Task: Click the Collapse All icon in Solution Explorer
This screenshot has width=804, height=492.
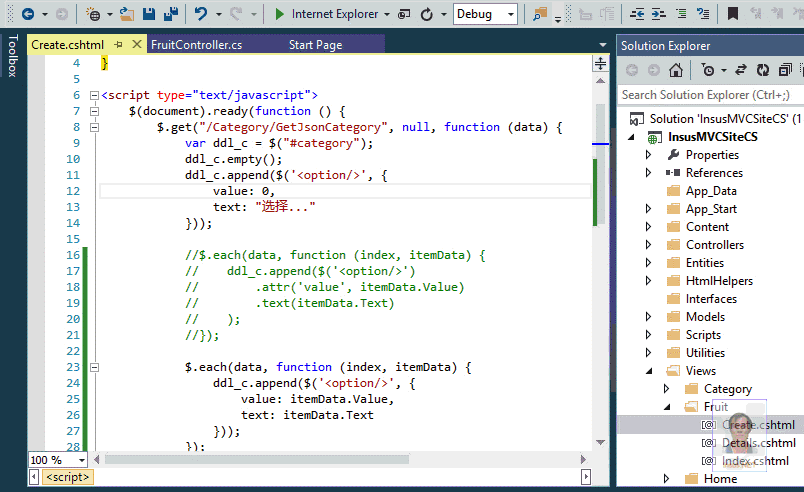Action: 785,70
